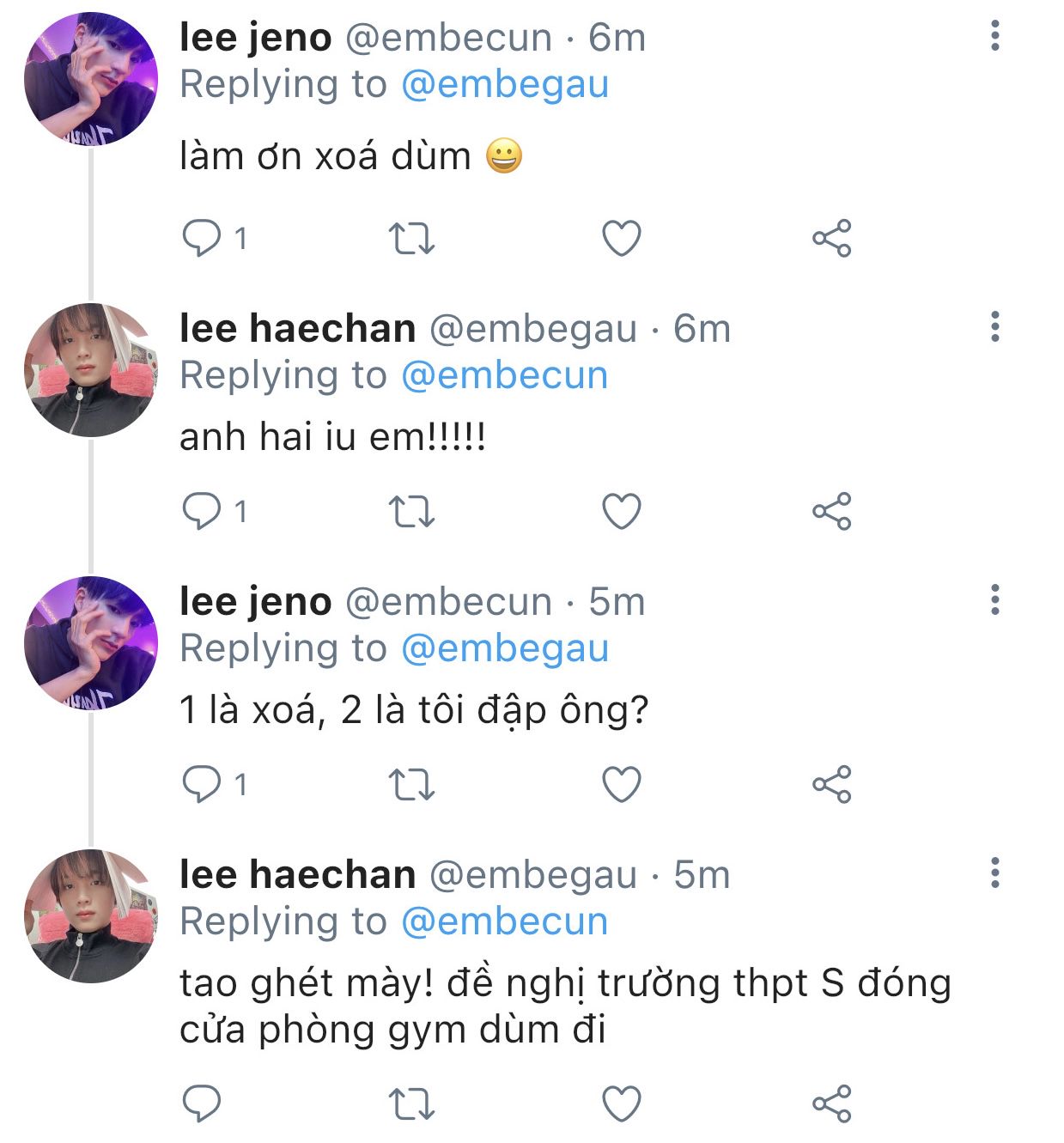The height and width of the screenshot is (1143, 1064).
Task: Open lee haechan's name on last tweet
Action: tap(297, 874)
